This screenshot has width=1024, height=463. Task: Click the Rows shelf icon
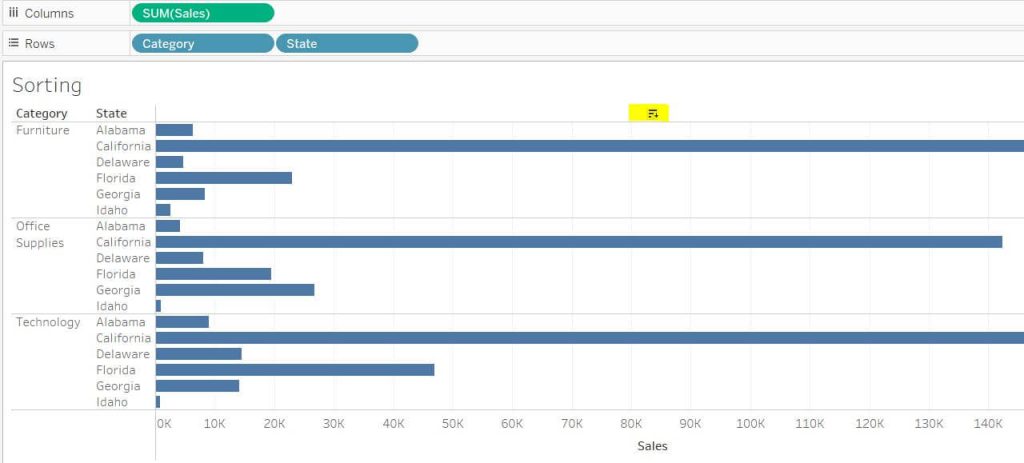point(14,43)
